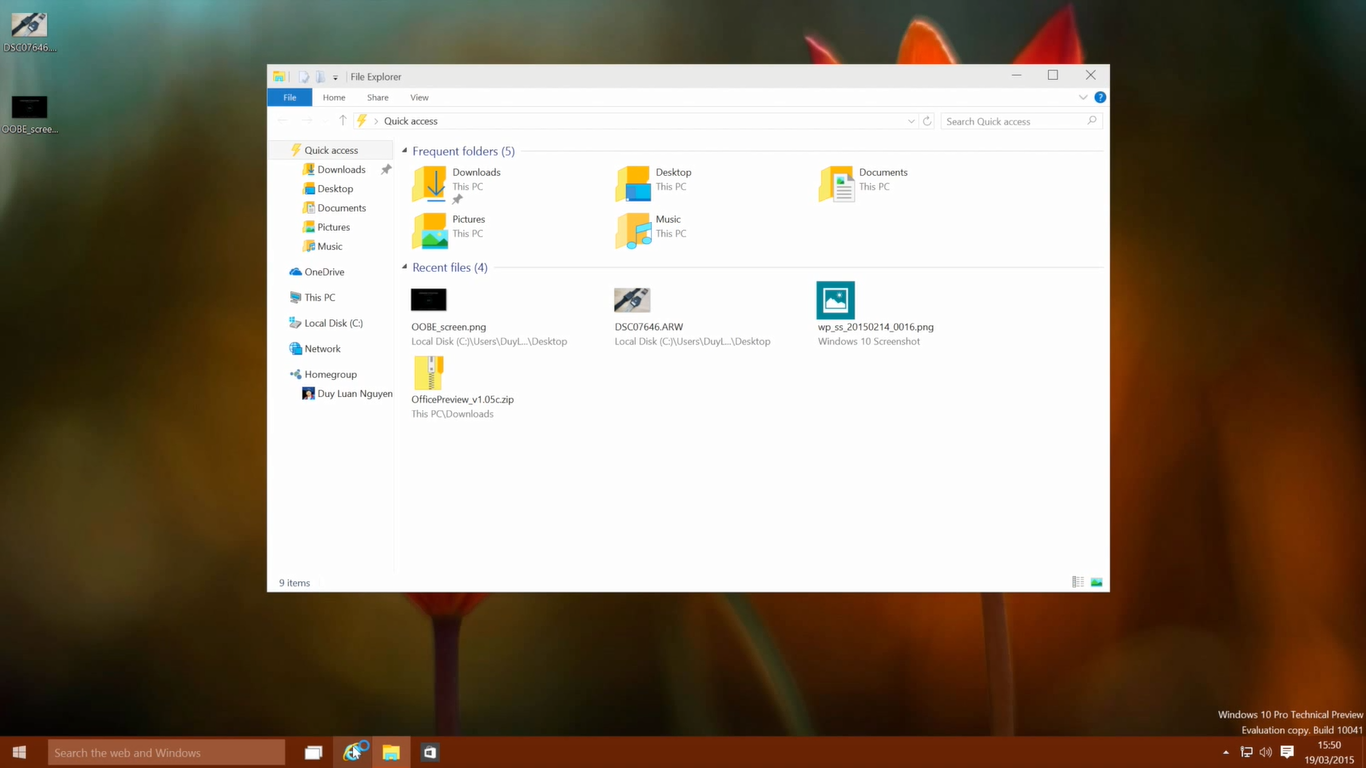Screen dimensions: 1366x768
Task: Click the Frequent folders (5) header
Action: [x=463, y=151]
